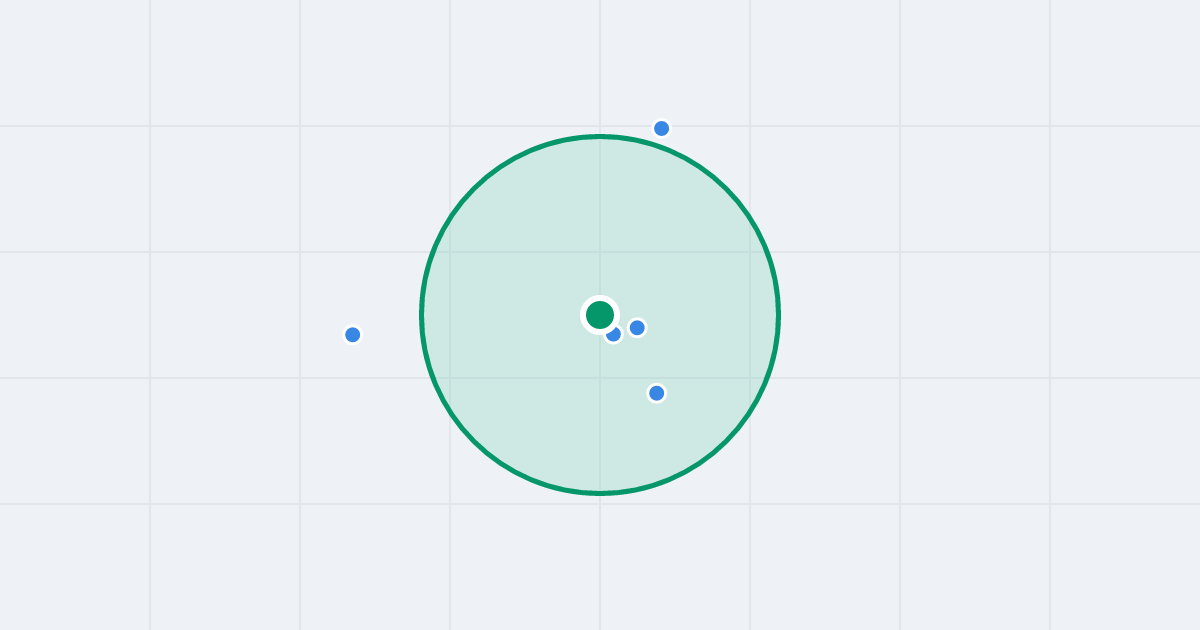This screenshot has height=630, width=1200.
Task: Click the circle outline nearest the top outer blue dot
Action: pos(657,145)
